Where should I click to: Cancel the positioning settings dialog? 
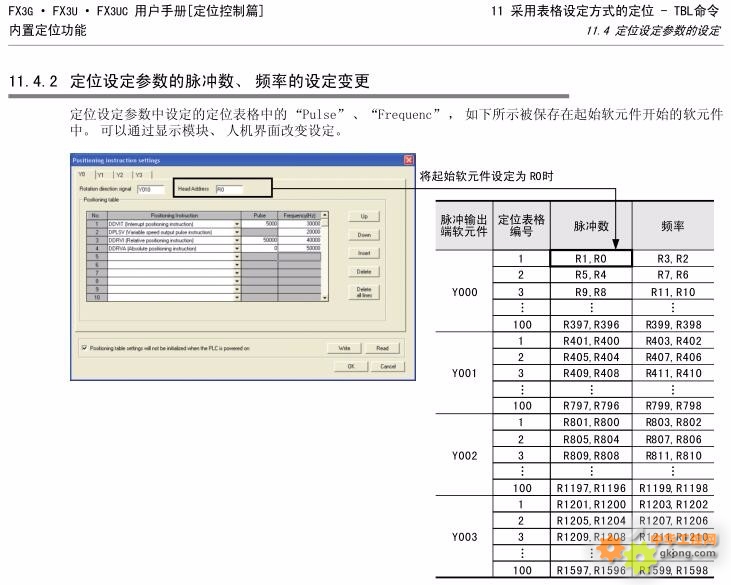pos(388,366)
